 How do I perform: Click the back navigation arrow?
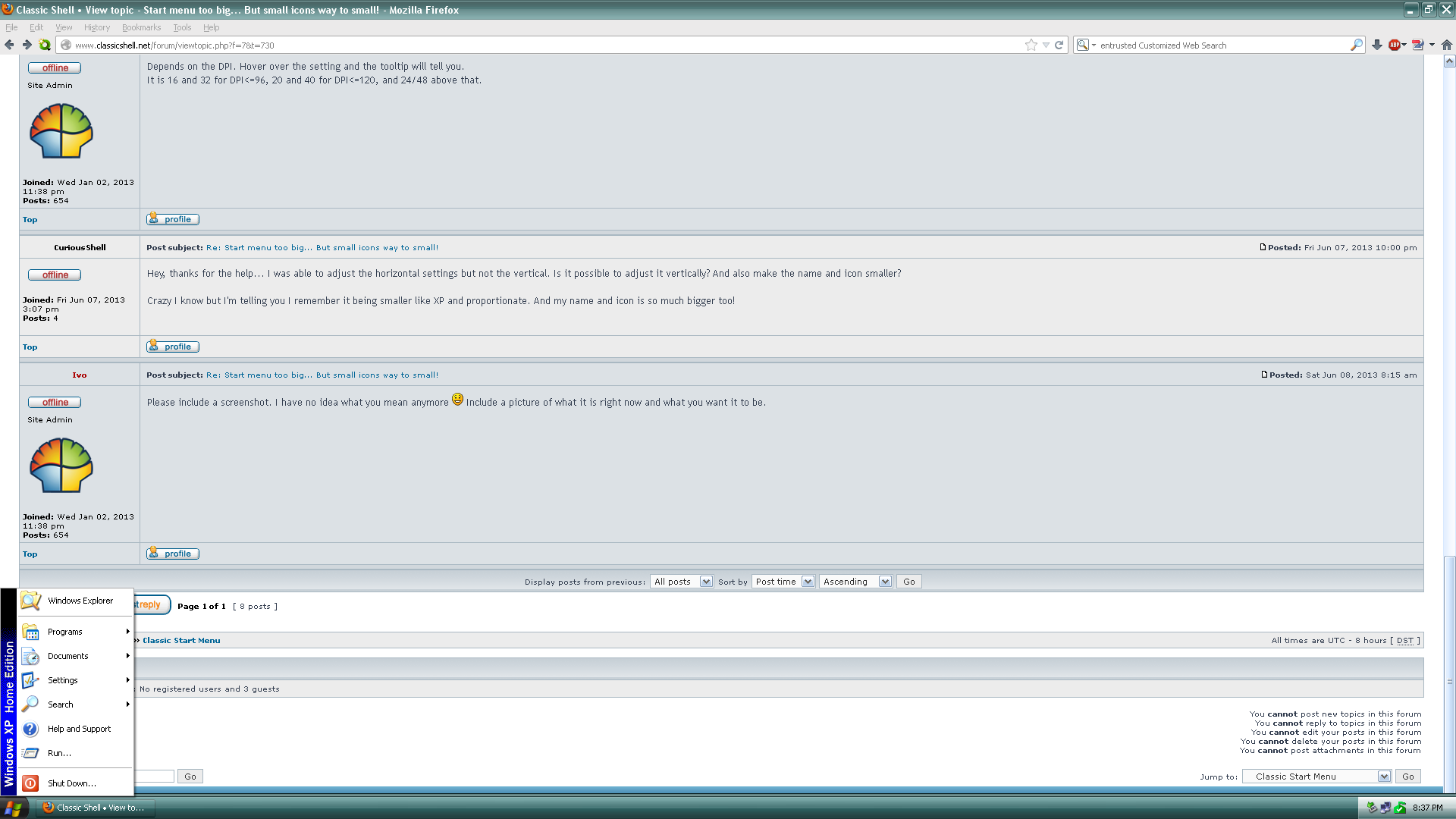point(9,45)
